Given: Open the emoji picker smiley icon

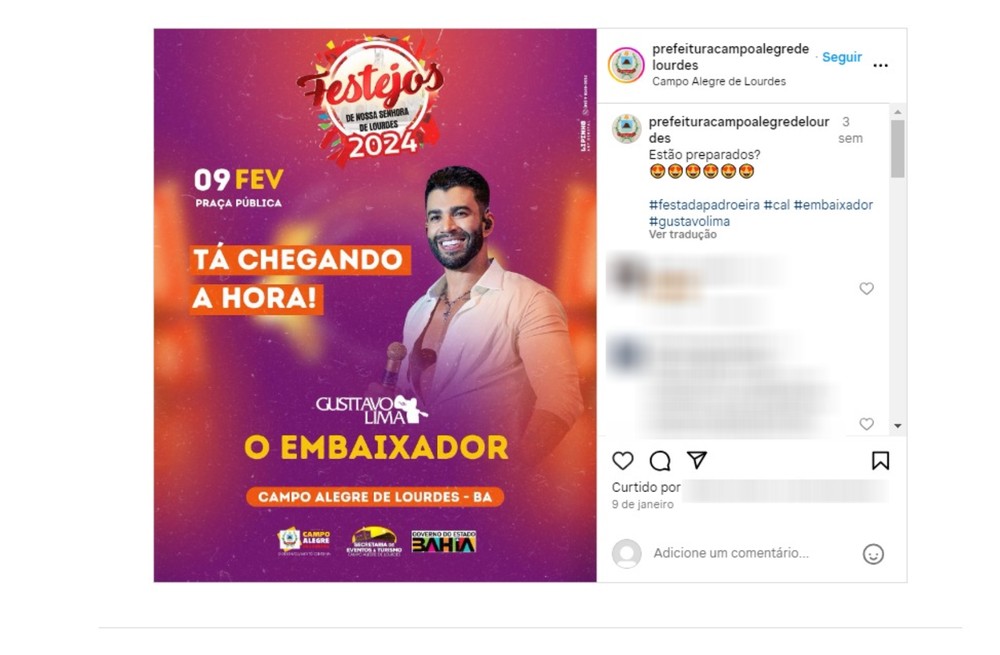Looking at the screenshot, I should 873,554.
